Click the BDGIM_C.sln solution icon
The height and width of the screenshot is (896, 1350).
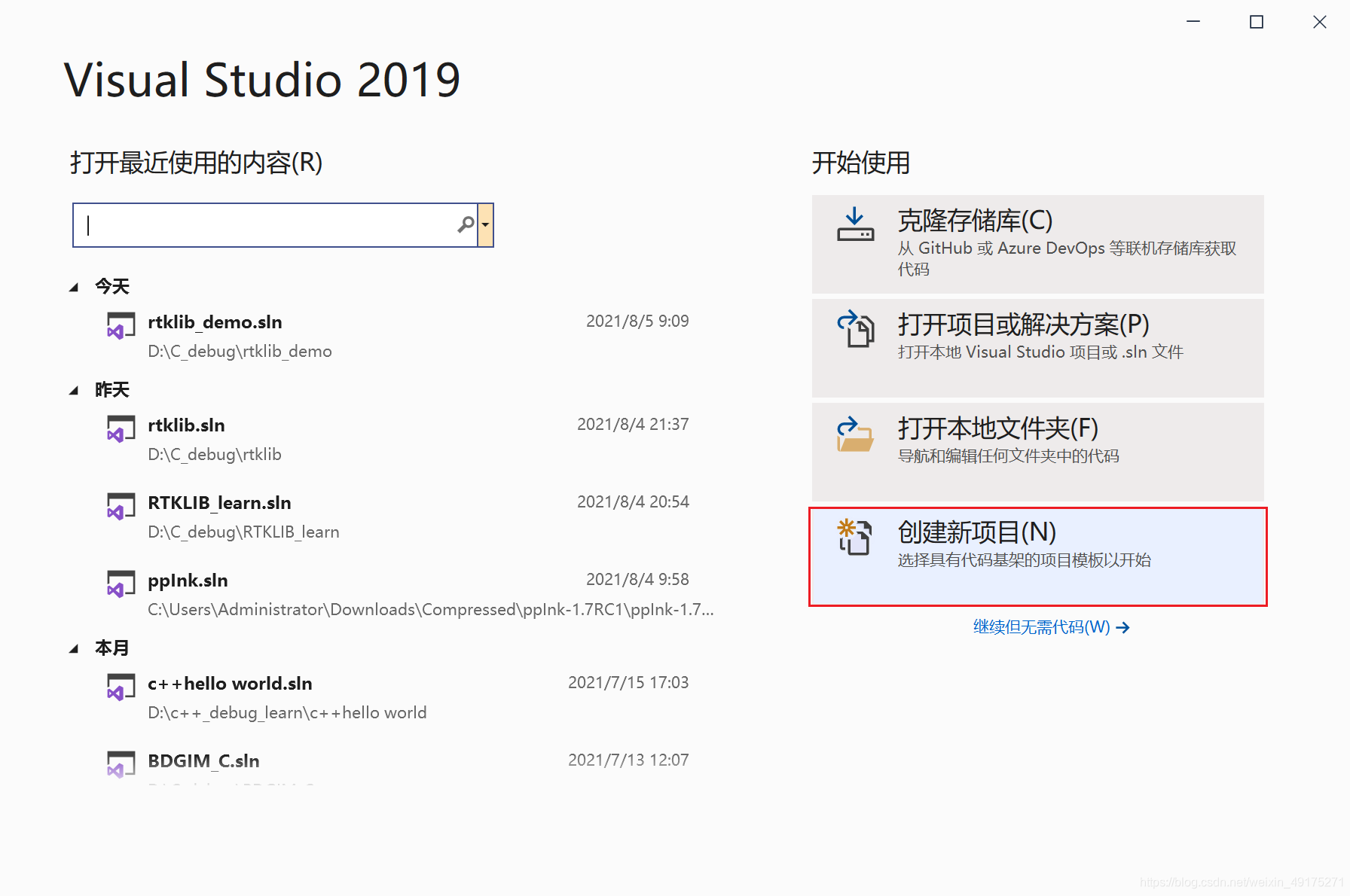(x=121, y=764)
